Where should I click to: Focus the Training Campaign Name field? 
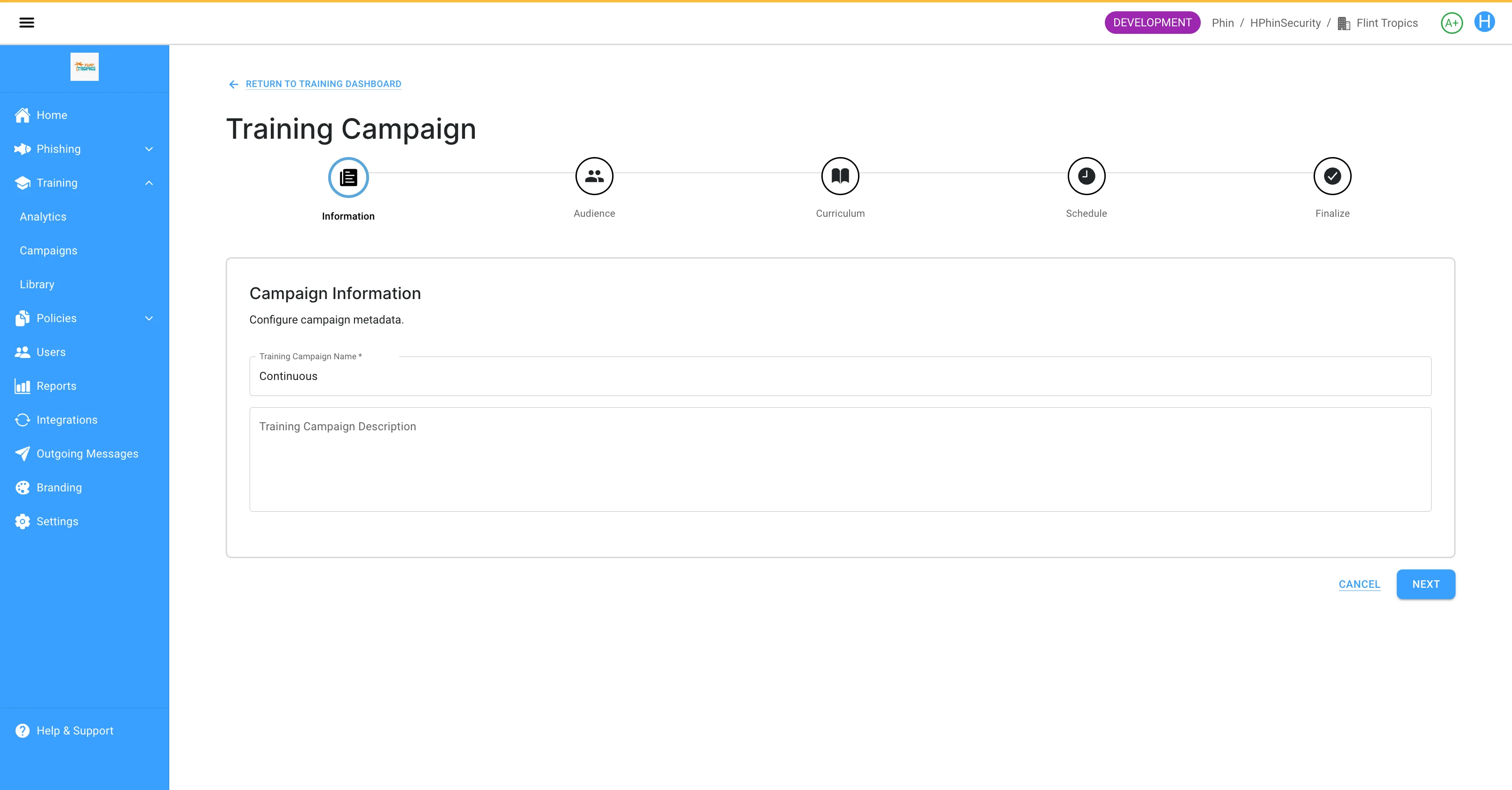[840, 376]
